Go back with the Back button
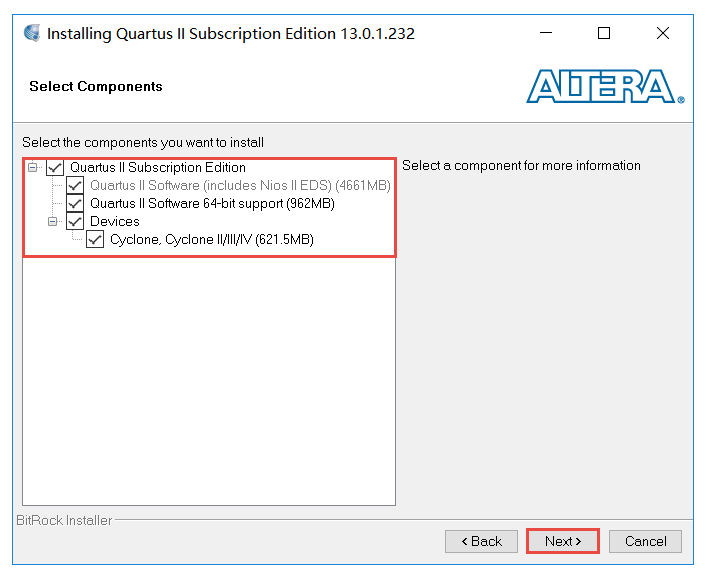Viewport: 707px width, 580px height. (x=481, y=541)
